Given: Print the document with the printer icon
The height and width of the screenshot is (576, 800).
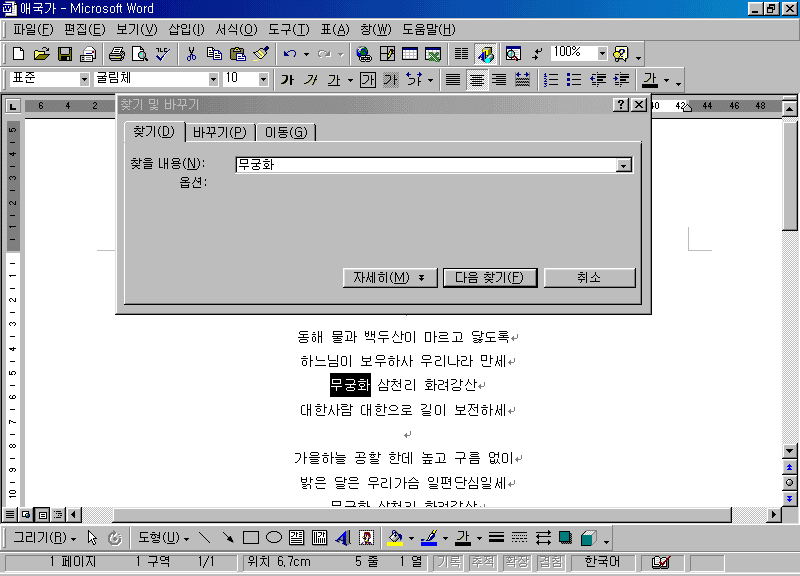Looking at the screenshot, I should point(117,54).
